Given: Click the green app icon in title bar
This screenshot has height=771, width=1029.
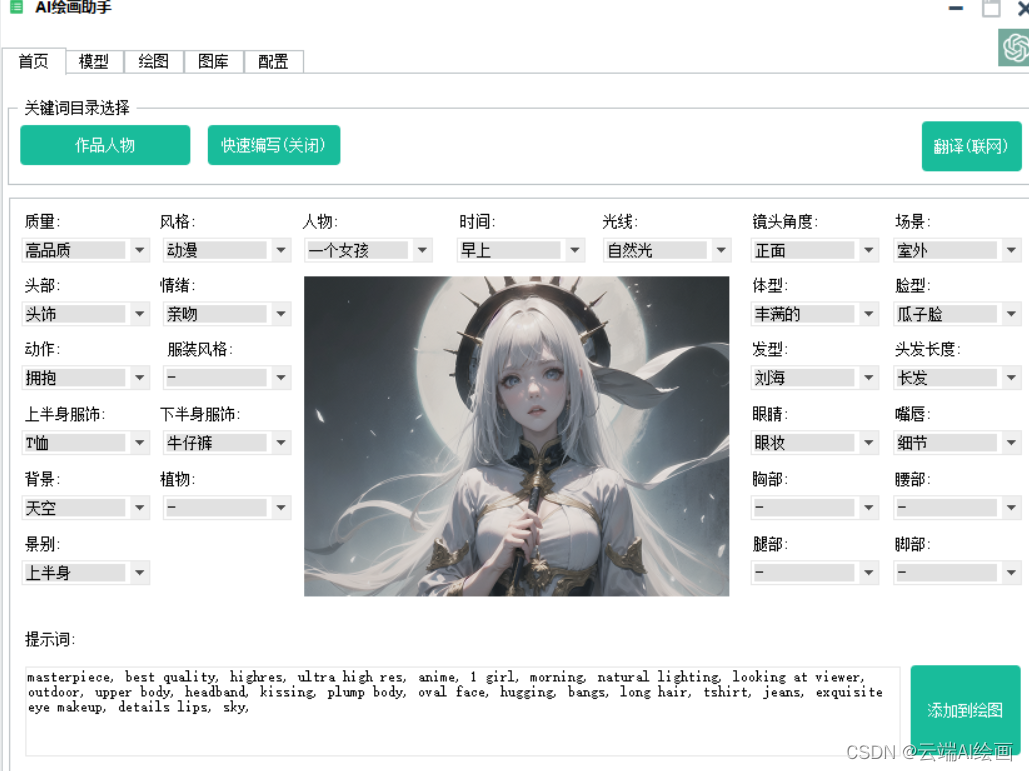Looking at the screenshot, I should [16, 7].
